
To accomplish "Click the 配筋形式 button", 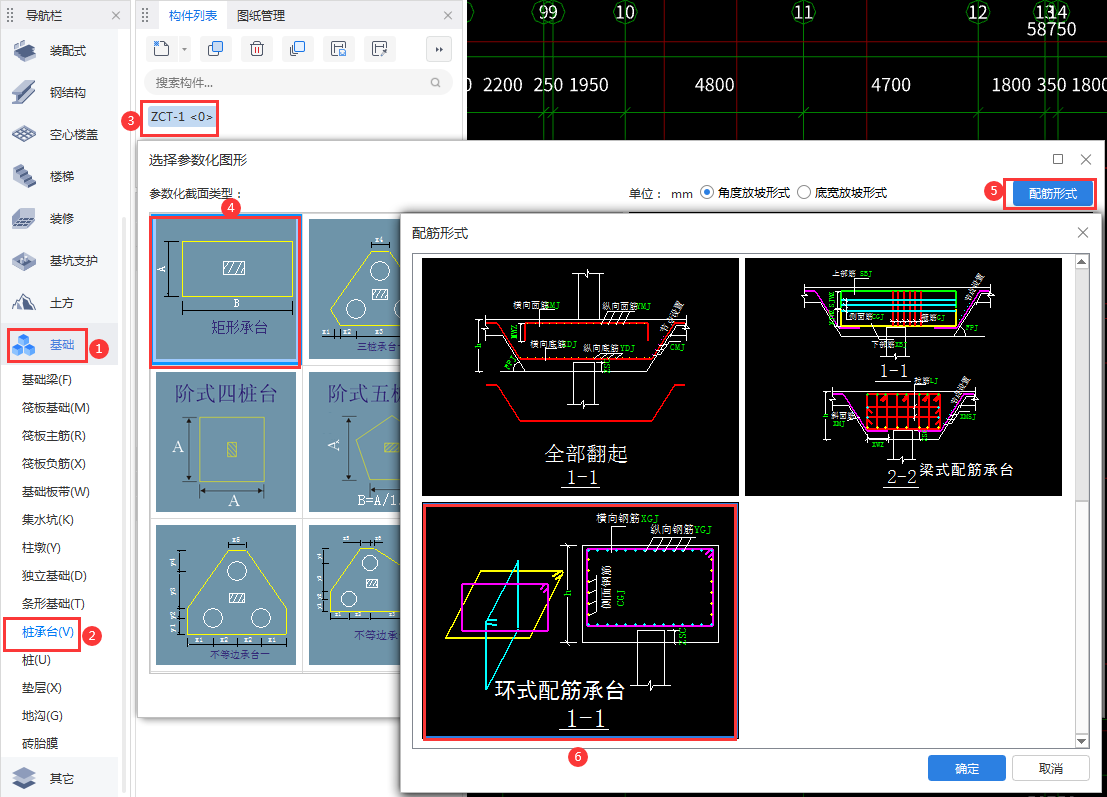I will pos(1053,193).
